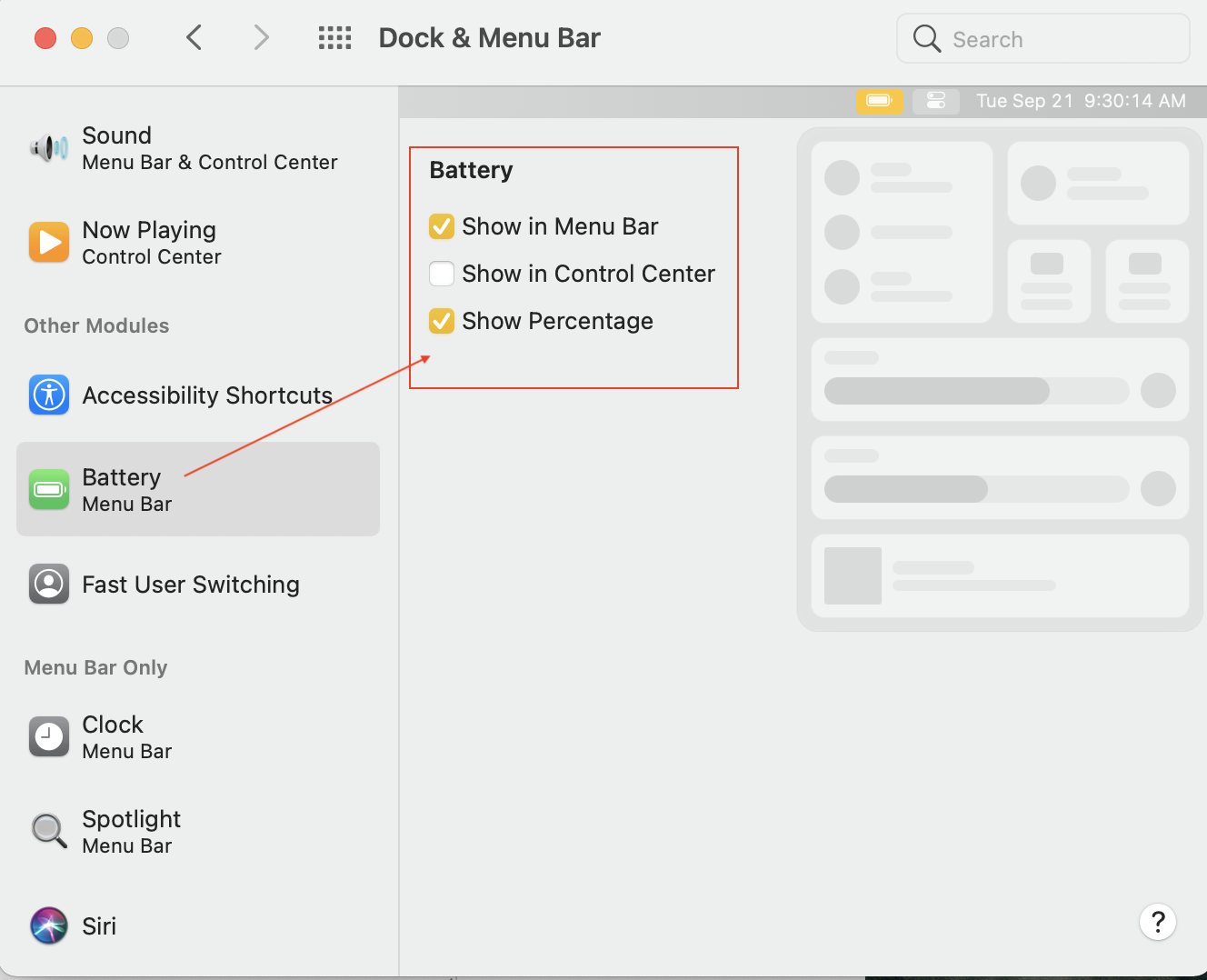Click Control Center icon in preview menu bar

point(936,101)
